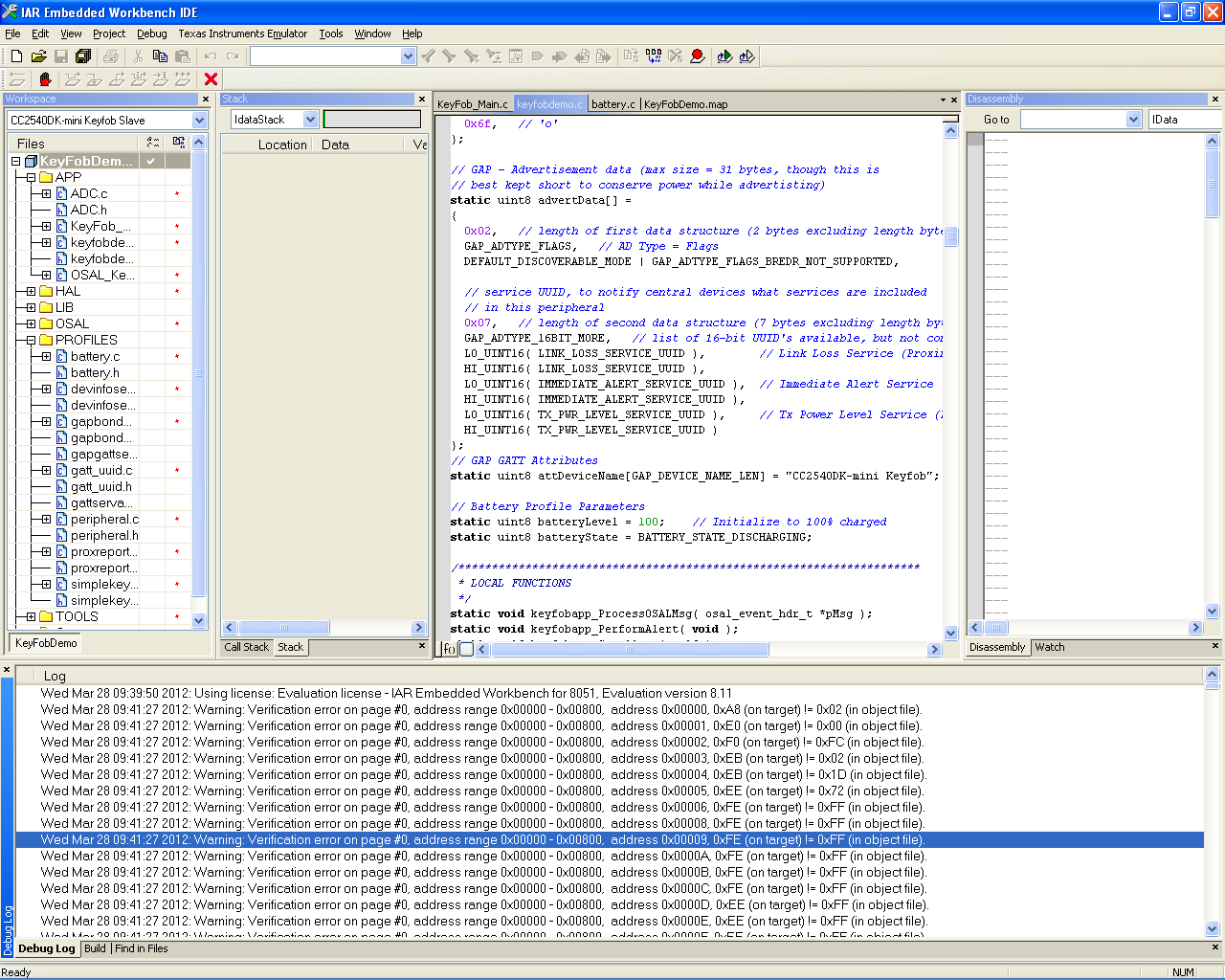Image resolution: width=1225 pixels, height=980 pixels.
Task: Open the Find in Files tab
Action: [141, 948]
